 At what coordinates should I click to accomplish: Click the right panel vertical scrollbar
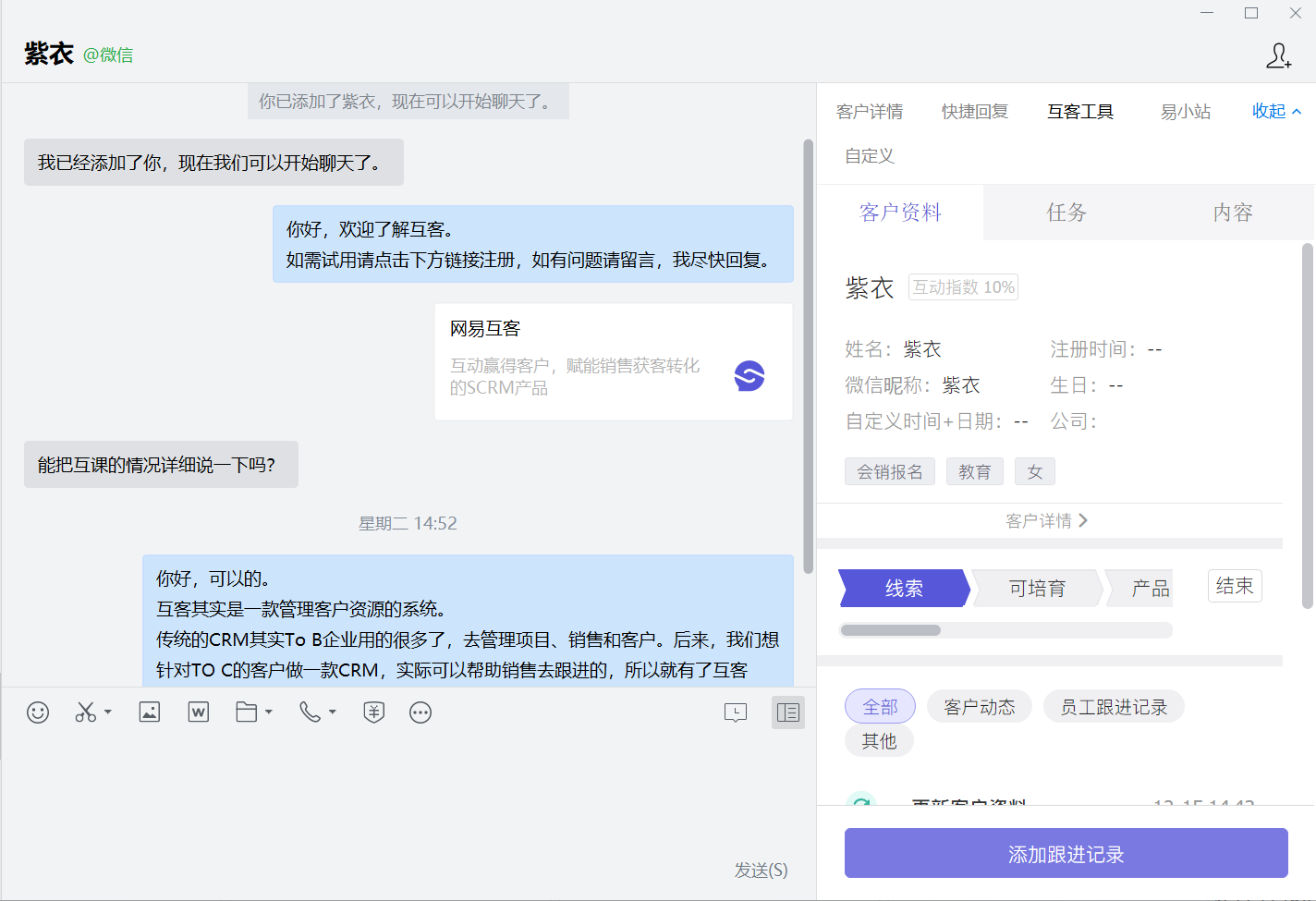[x=1307, y=425]
